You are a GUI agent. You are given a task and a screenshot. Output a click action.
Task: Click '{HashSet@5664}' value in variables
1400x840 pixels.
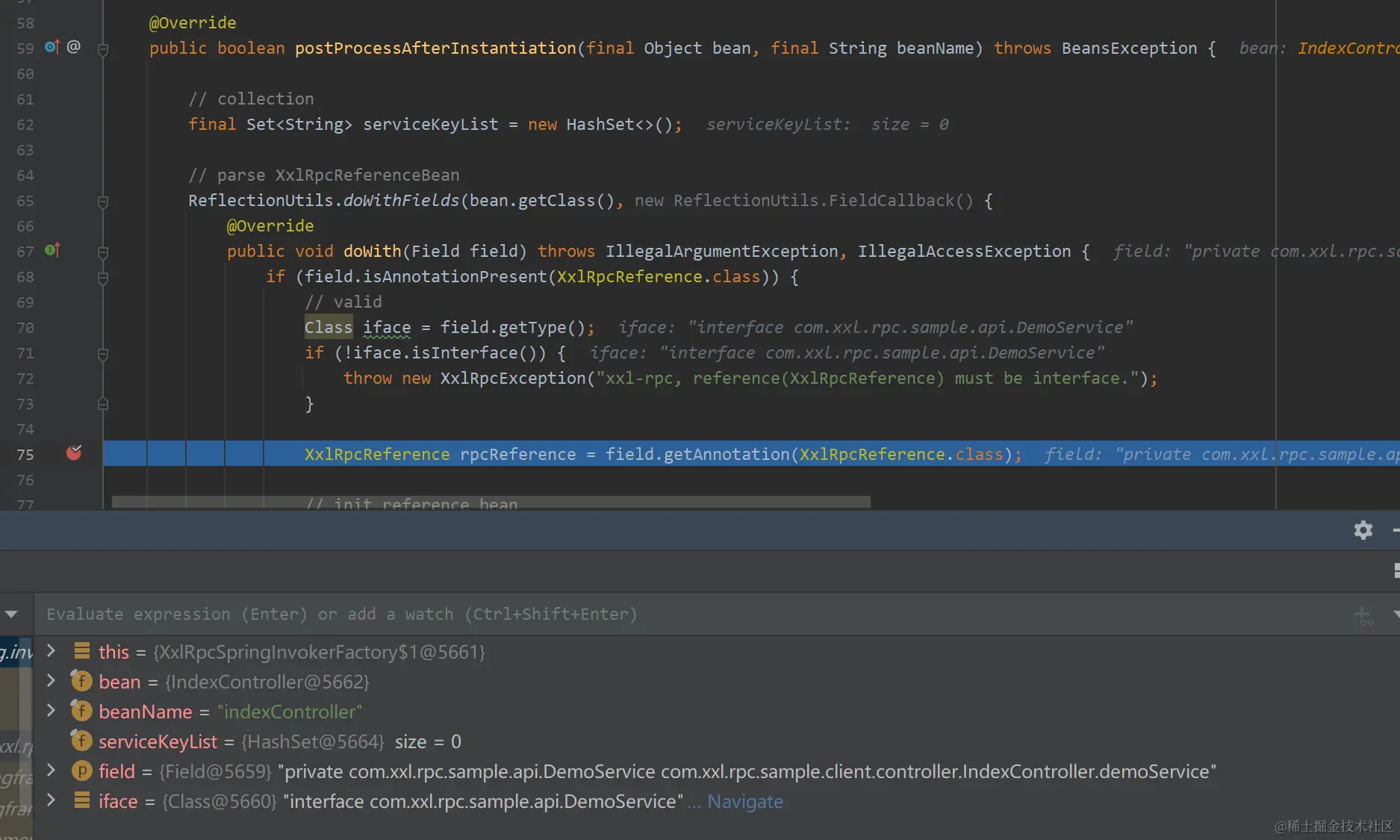click(x=313, y=741)
